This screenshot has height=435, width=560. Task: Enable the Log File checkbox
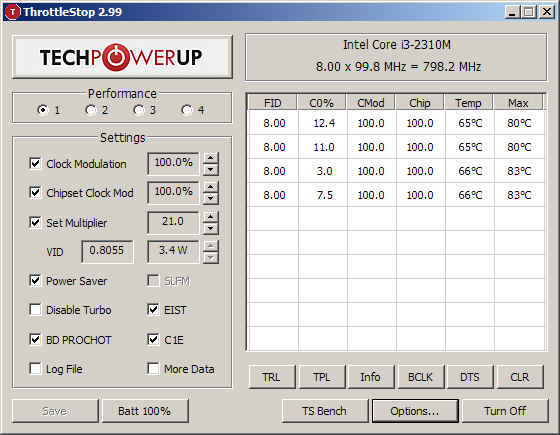click(35, 368)
